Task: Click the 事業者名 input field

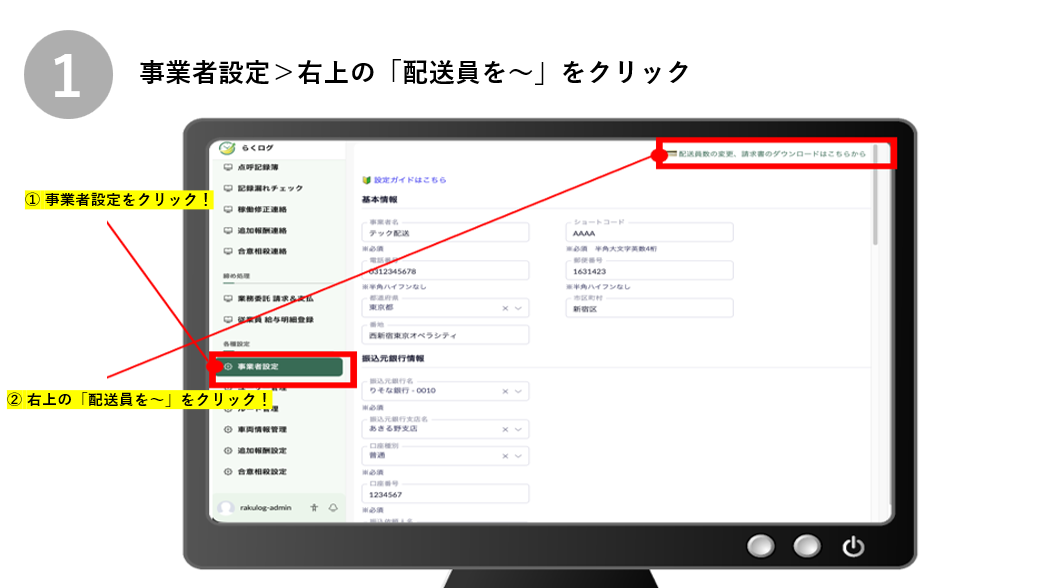Action: click(445, 232)
